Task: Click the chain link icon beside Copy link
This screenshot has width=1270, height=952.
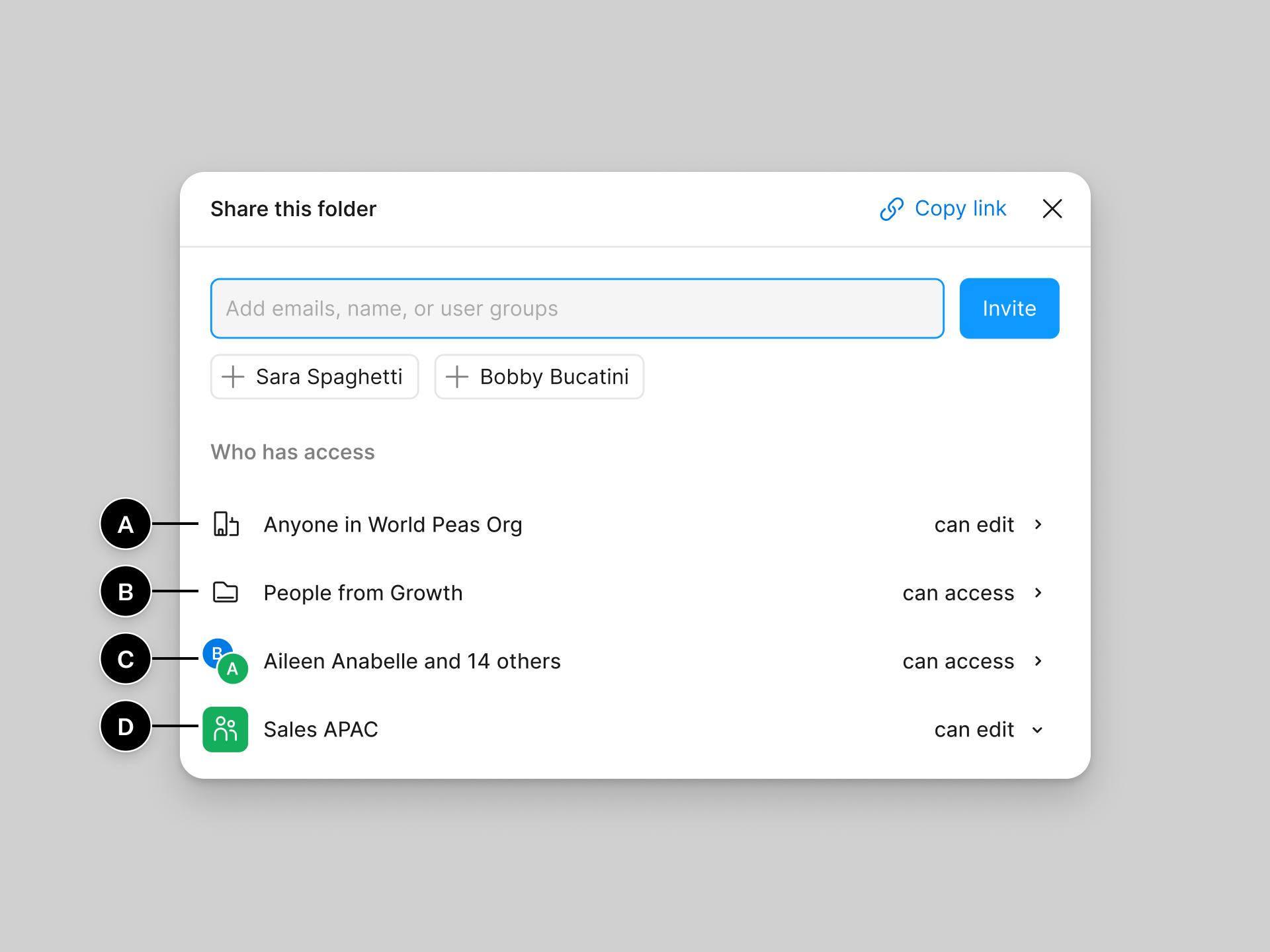Action: 892,209
